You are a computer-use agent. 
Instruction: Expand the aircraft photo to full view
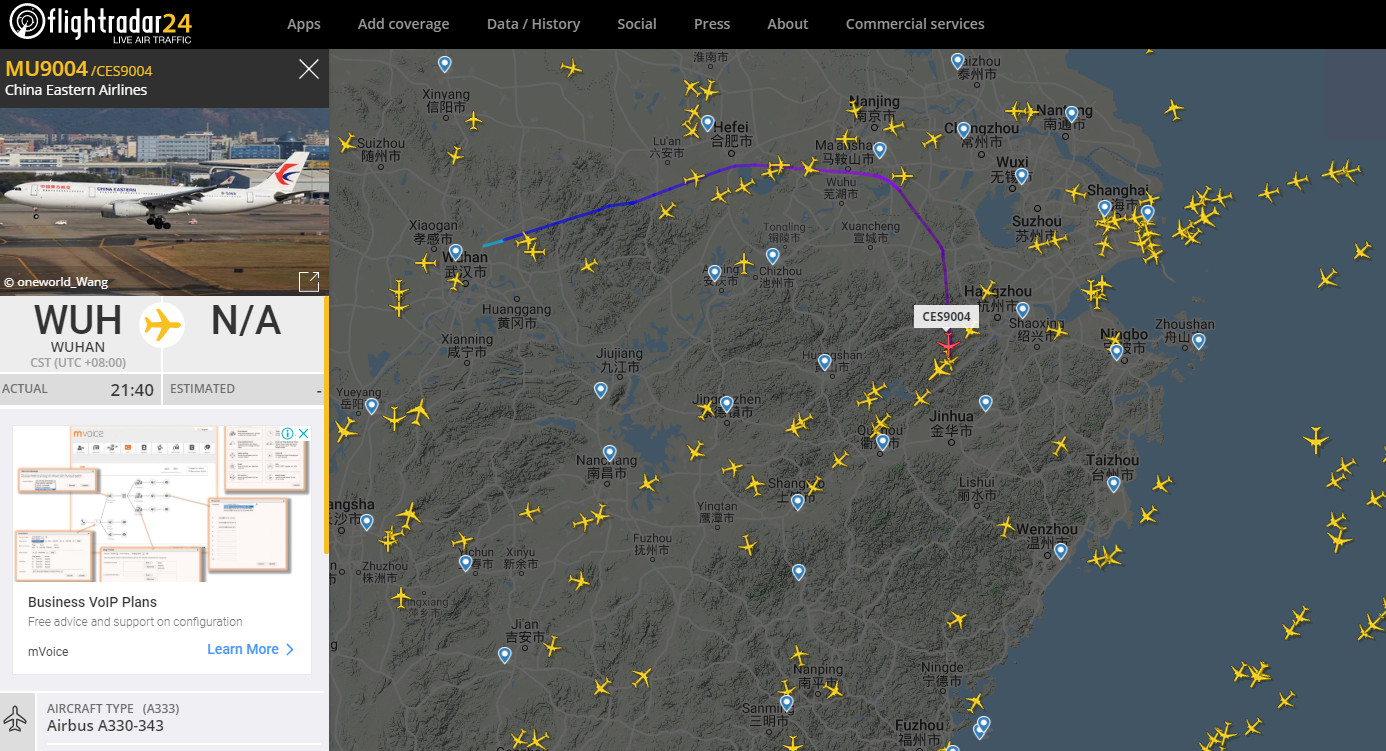point(309,281)
